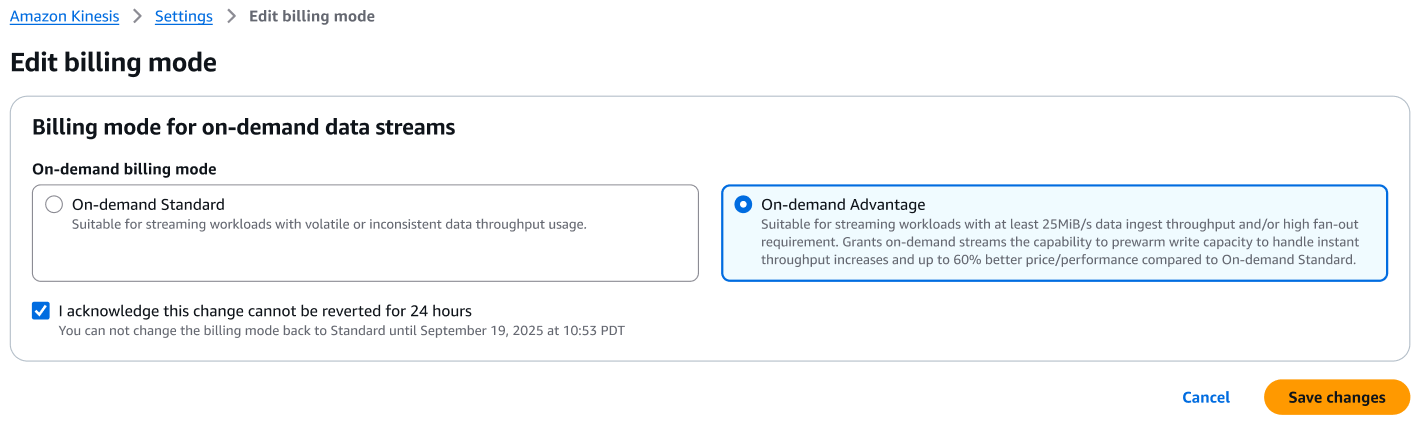Select the On-demand Advantage radio button
Viewport: 1422px width, 429px height.
743,204
